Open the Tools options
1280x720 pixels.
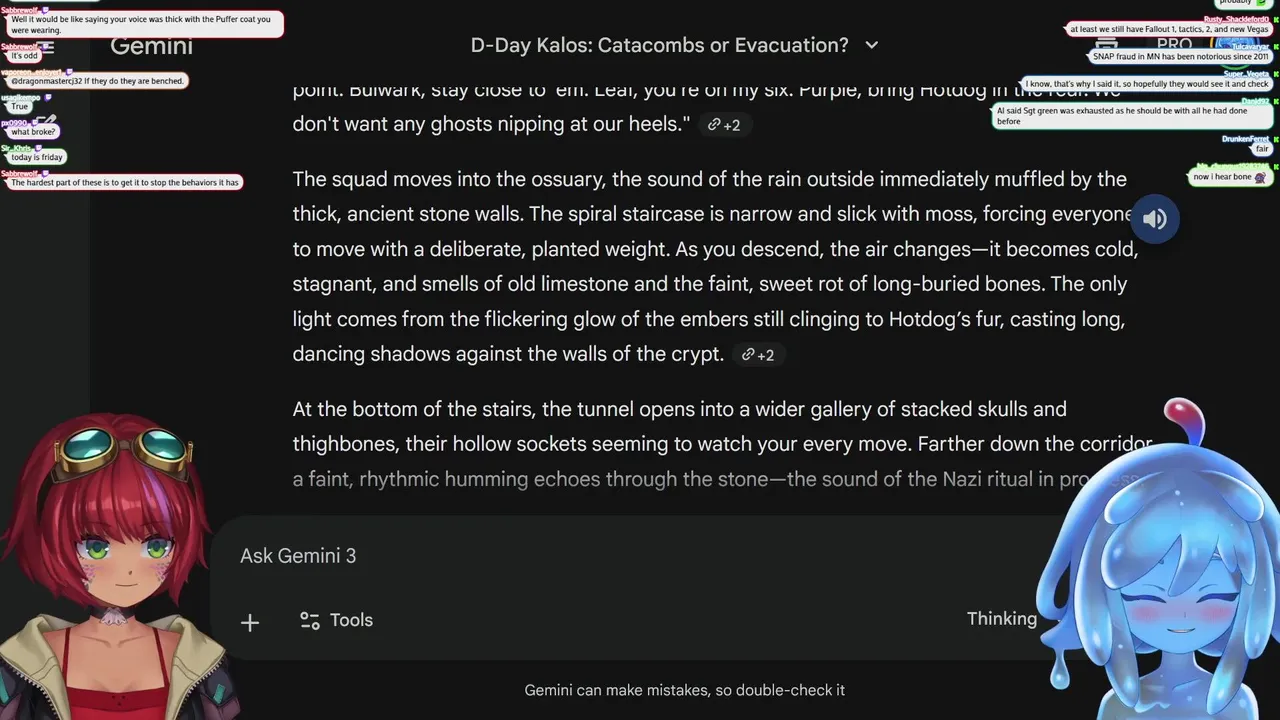pyautogui.click(x=337, y=621)
